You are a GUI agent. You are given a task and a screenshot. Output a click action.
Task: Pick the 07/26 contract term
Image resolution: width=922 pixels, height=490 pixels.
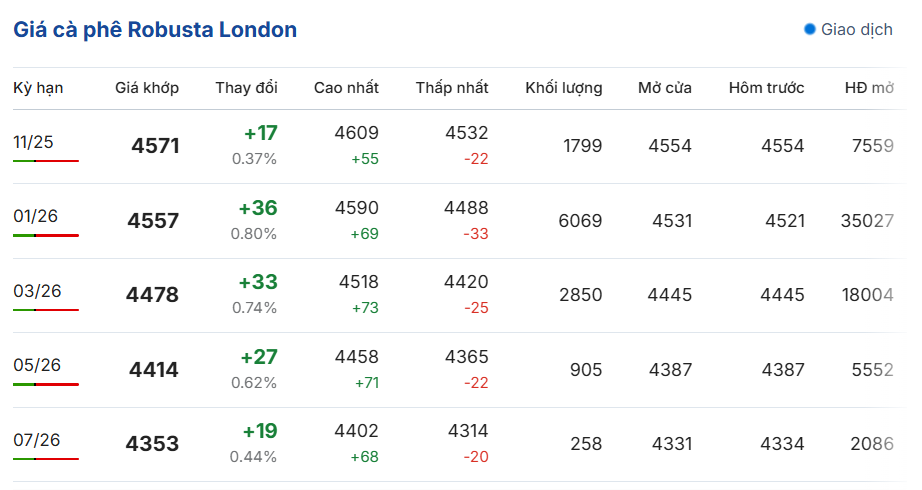(x=37, y=440)
